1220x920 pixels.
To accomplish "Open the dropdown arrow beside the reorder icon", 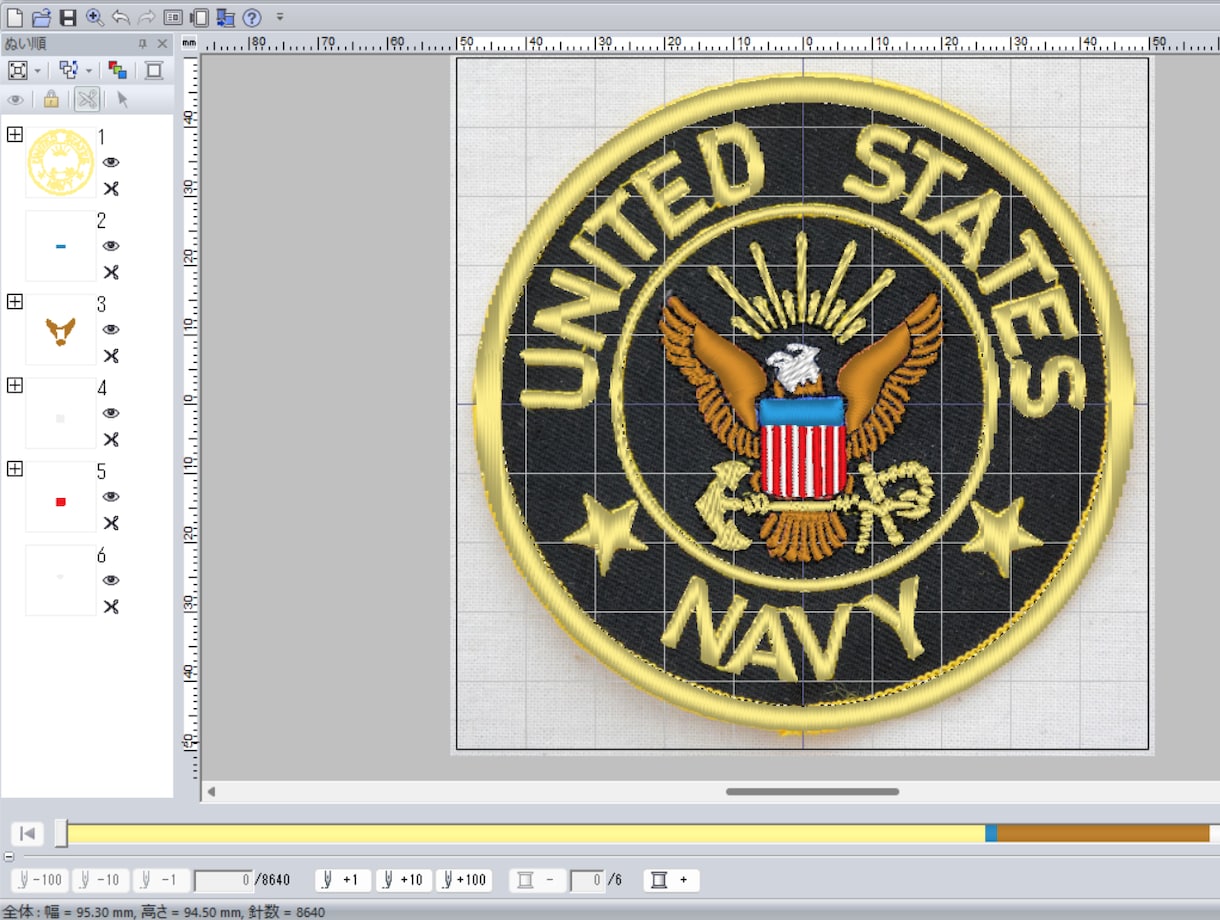I will 89,70.
